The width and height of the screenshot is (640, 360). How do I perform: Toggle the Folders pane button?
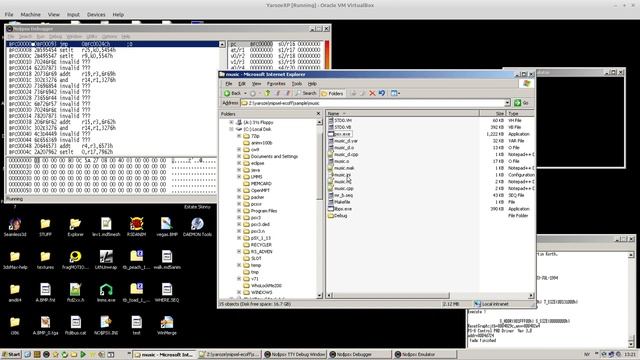click(332, 93)
